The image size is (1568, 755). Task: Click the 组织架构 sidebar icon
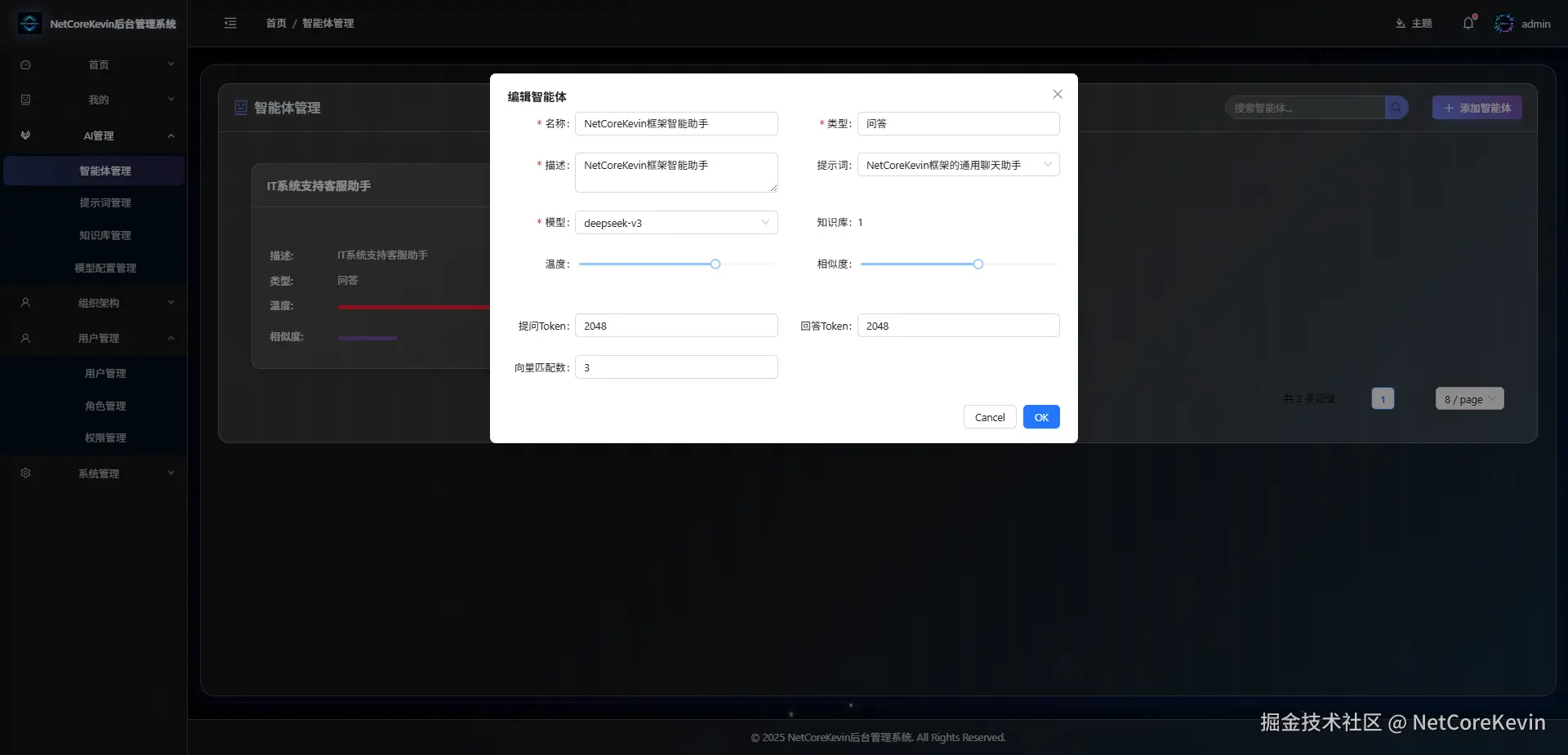25,302
